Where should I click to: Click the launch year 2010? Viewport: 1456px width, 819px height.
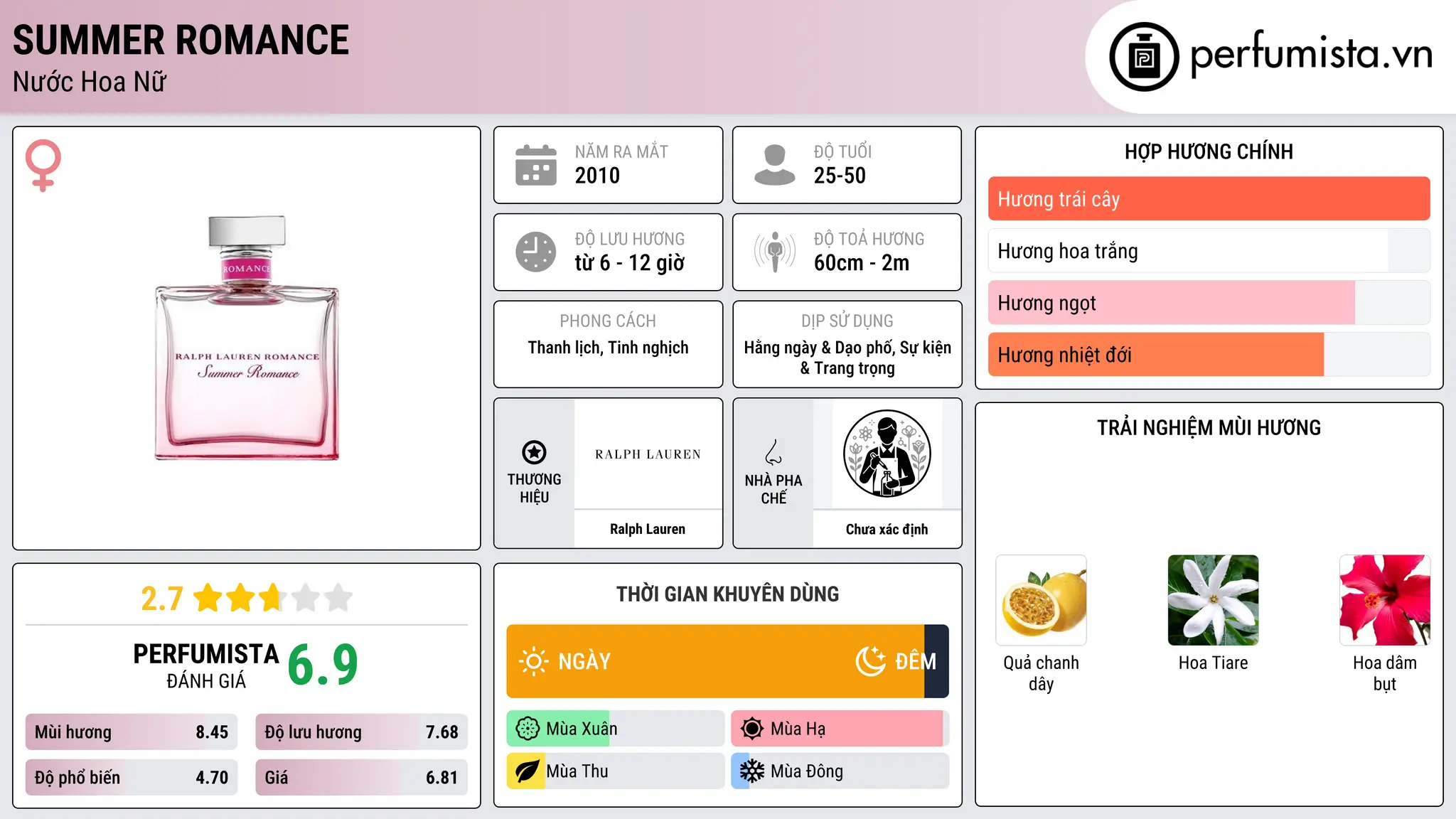(597, 176)
